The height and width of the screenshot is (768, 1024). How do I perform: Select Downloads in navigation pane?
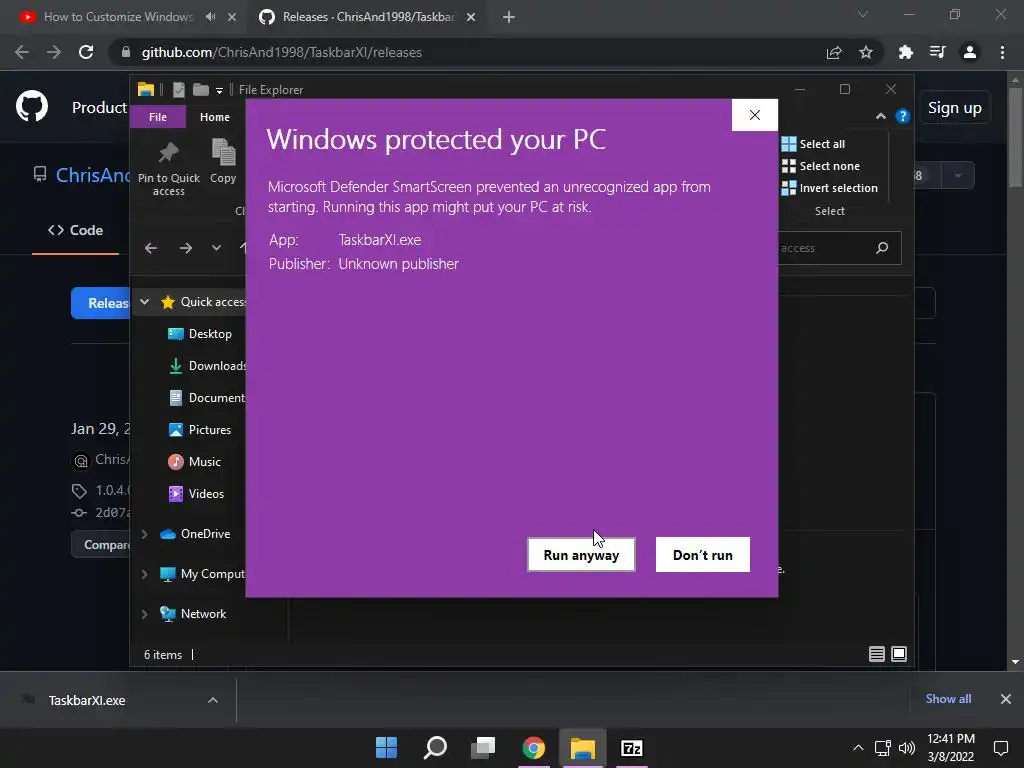(x=207, y=366)
